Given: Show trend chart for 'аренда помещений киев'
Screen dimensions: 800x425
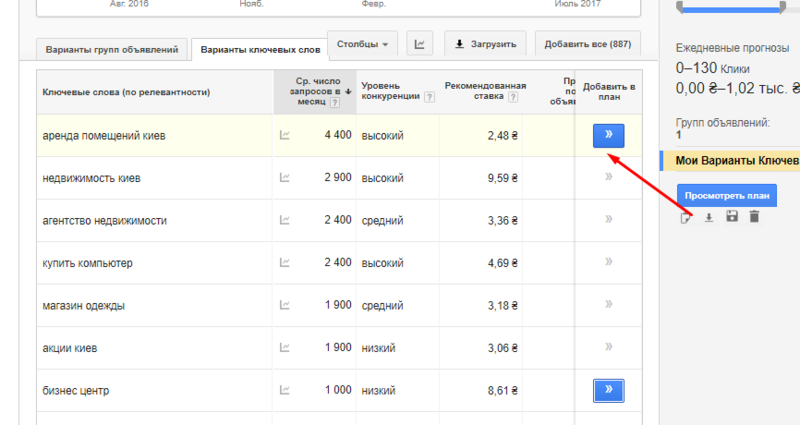Looking at the screenshot, I should pos(285,135).
